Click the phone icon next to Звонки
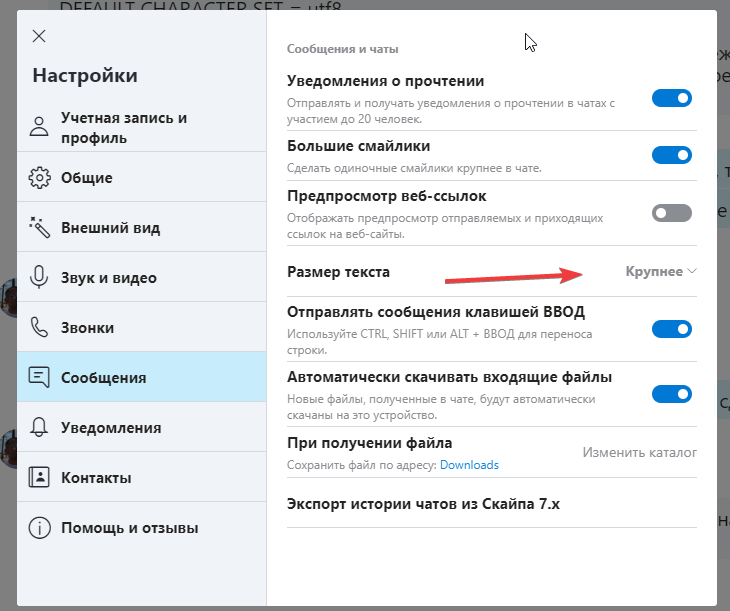Viewport: 730px width, 611px height. pyautogui.click(x=40, y=328)
